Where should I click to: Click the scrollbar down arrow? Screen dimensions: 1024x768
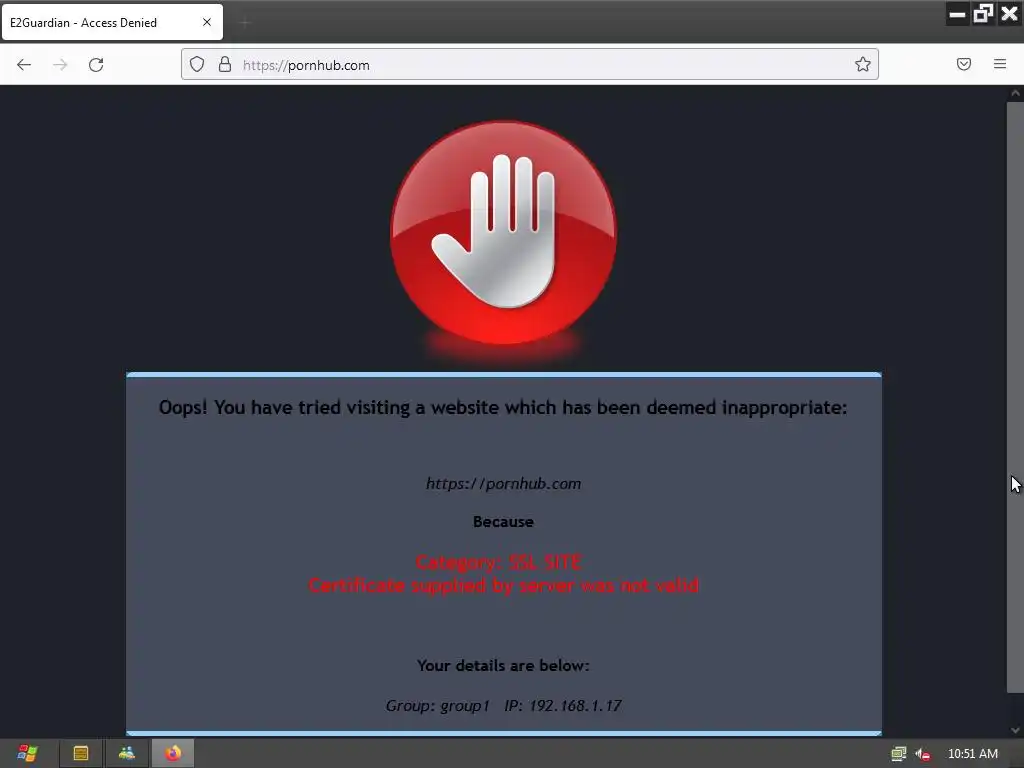point(1015,730)
